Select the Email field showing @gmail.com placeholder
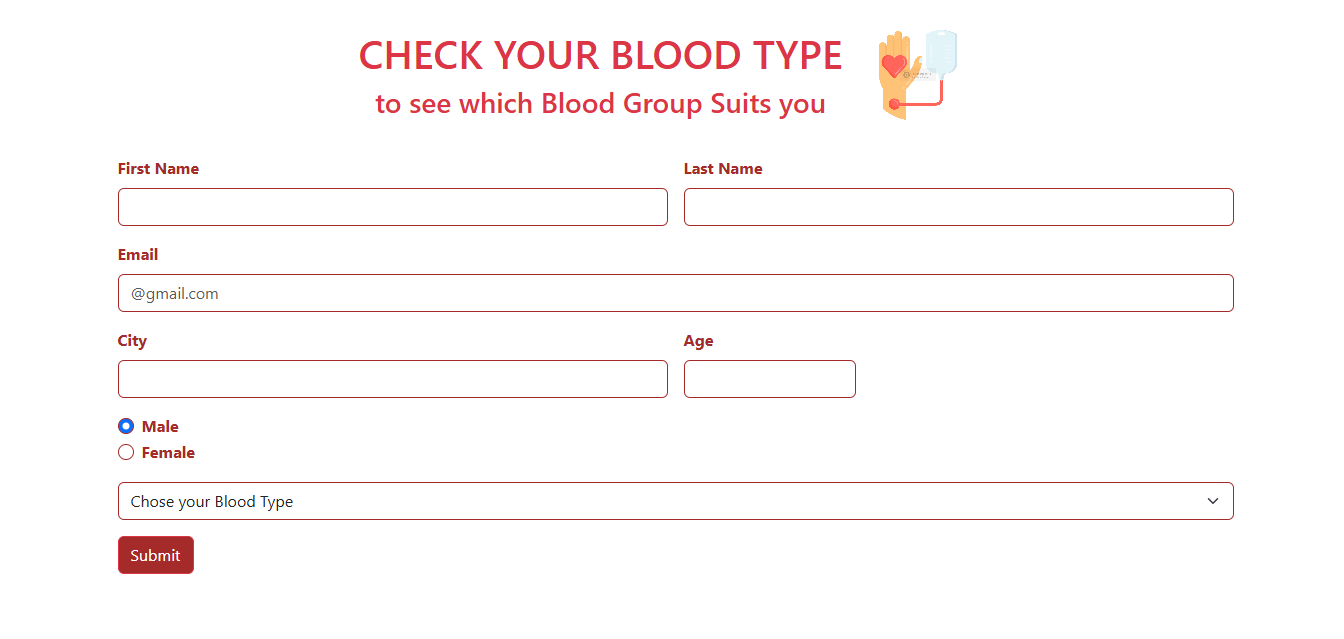Viewport: 1344px width, 639px height. pyautogui.click(x=675, y=293)
